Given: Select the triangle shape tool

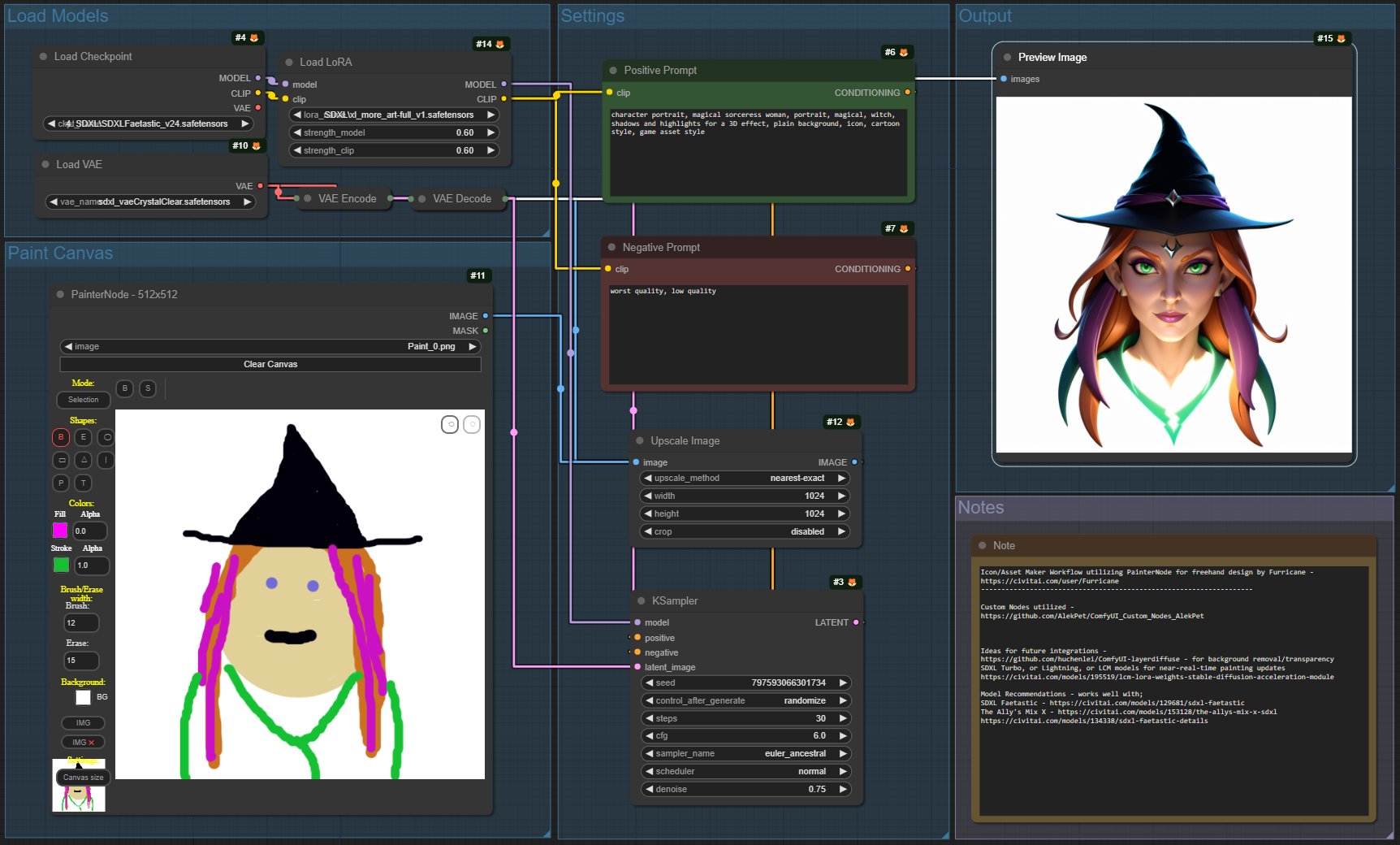Looking at the screenshot, I should [x=83, y=460].
